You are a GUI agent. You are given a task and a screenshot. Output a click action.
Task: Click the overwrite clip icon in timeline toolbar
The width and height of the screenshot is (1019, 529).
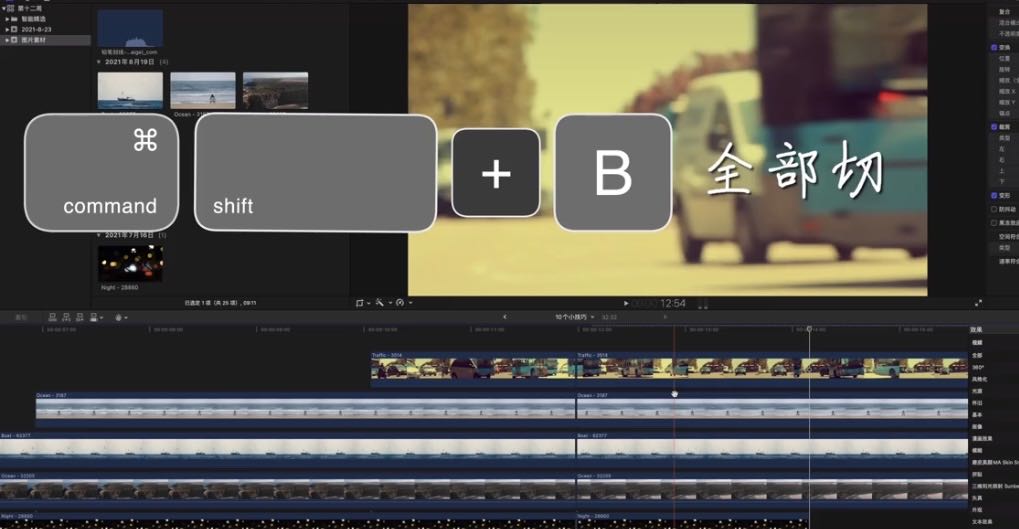pos(94,317)
